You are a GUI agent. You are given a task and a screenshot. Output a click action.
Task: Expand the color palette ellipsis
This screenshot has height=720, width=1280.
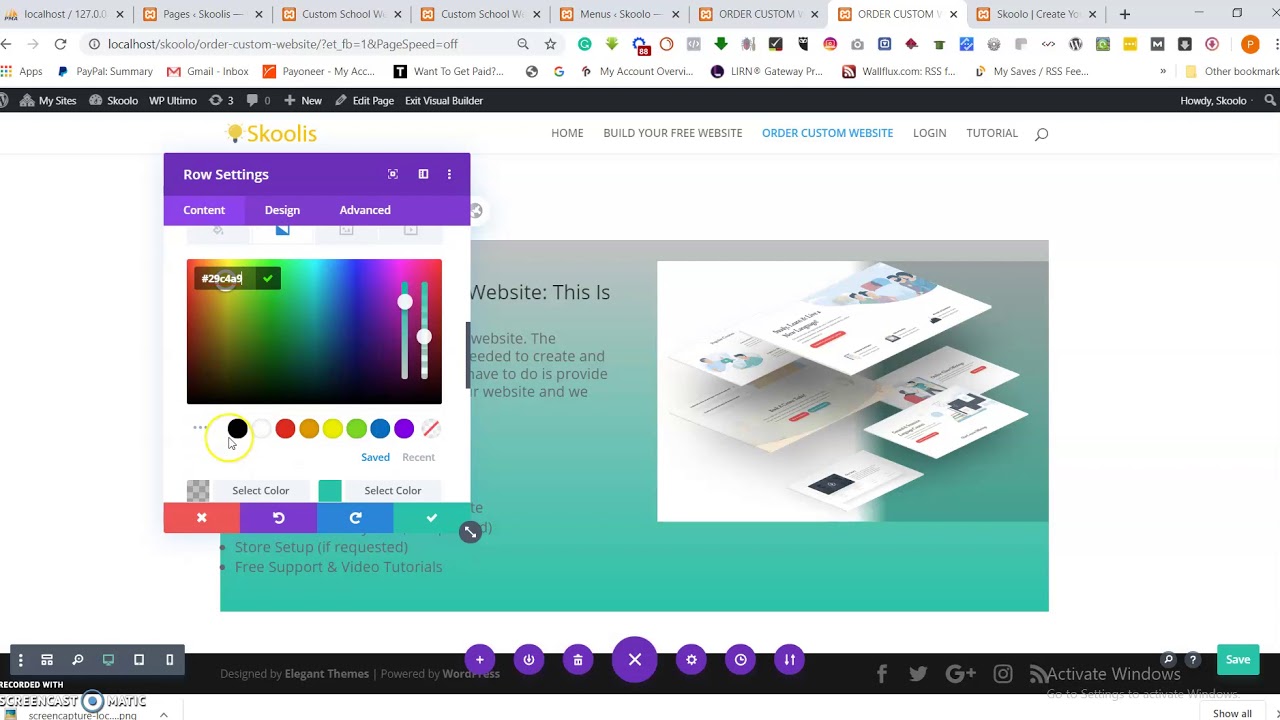[x=200, y=428]
